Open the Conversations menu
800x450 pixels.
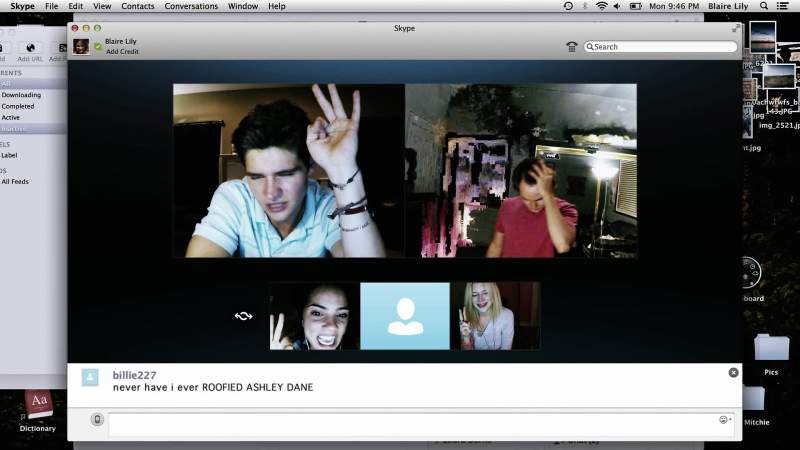point(191,6)
